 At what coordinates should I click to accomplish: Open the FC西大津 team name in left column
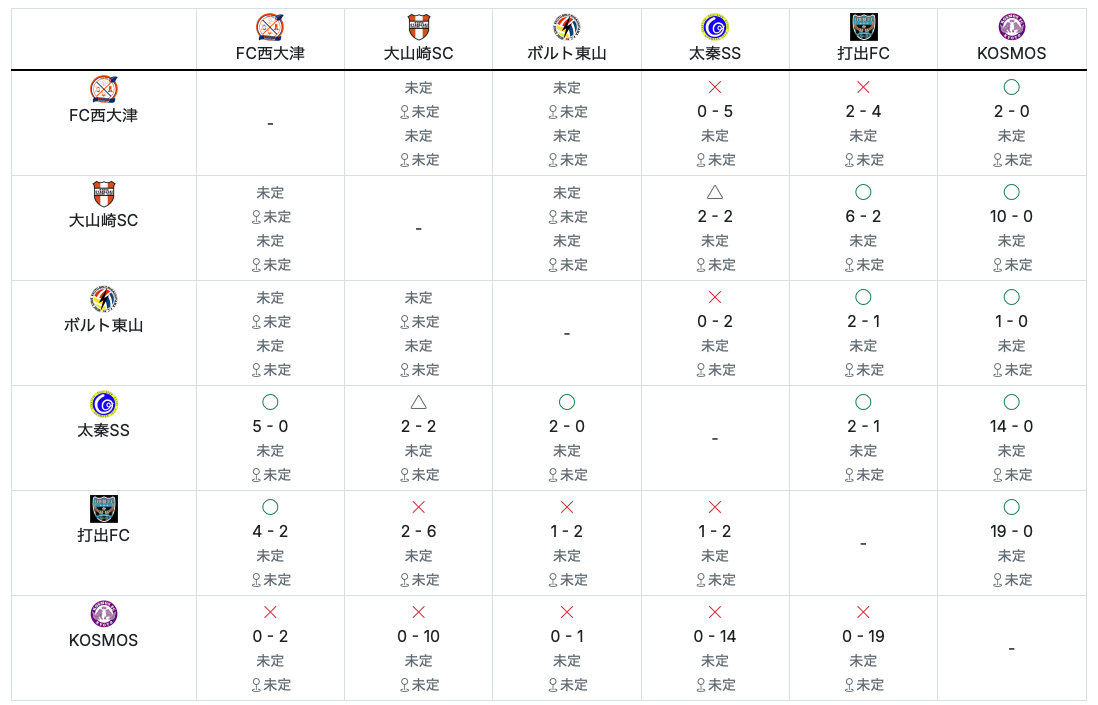pyautogui.click(x=104, y=115)
